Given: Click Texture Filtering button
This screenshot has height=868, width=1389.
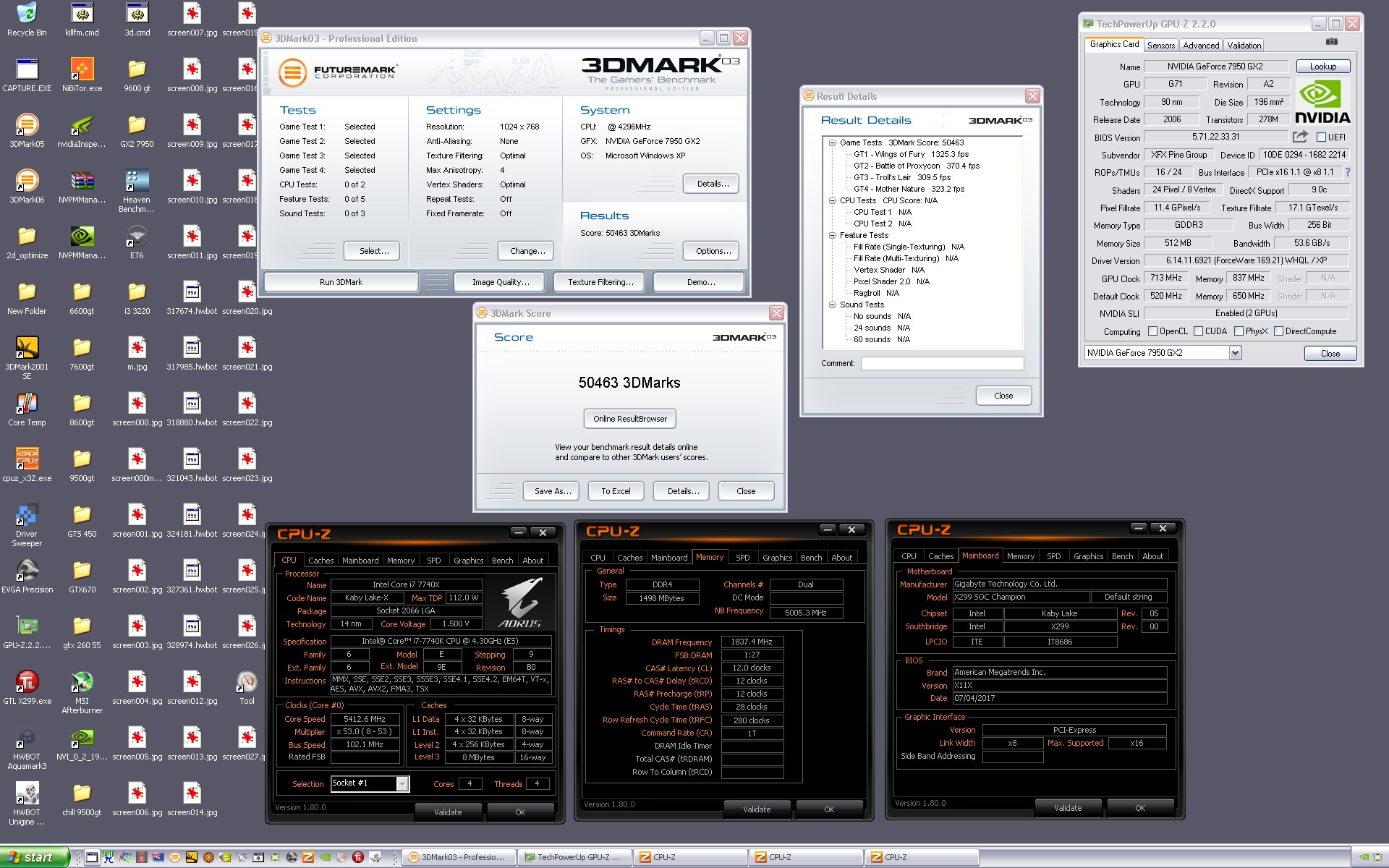Looking at the screenshot, I should click(600, 282).
